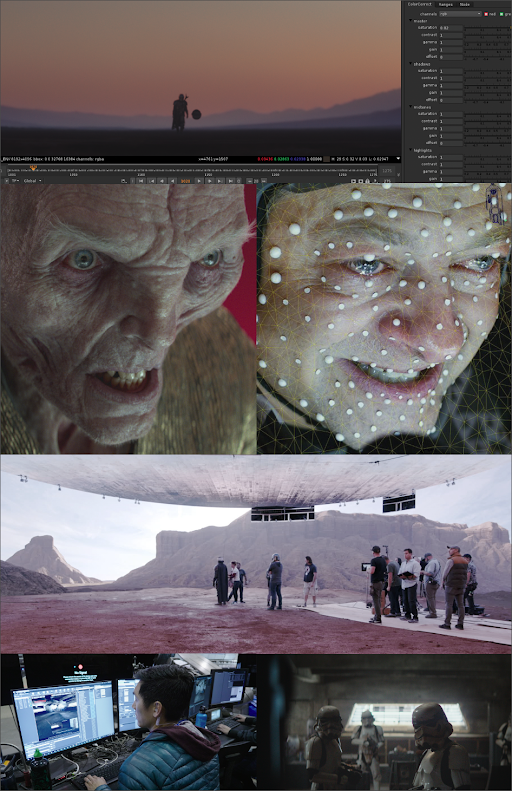The image size is (512, 791).
Task: Click the frame field showing 275
Action: coord(387,181)
